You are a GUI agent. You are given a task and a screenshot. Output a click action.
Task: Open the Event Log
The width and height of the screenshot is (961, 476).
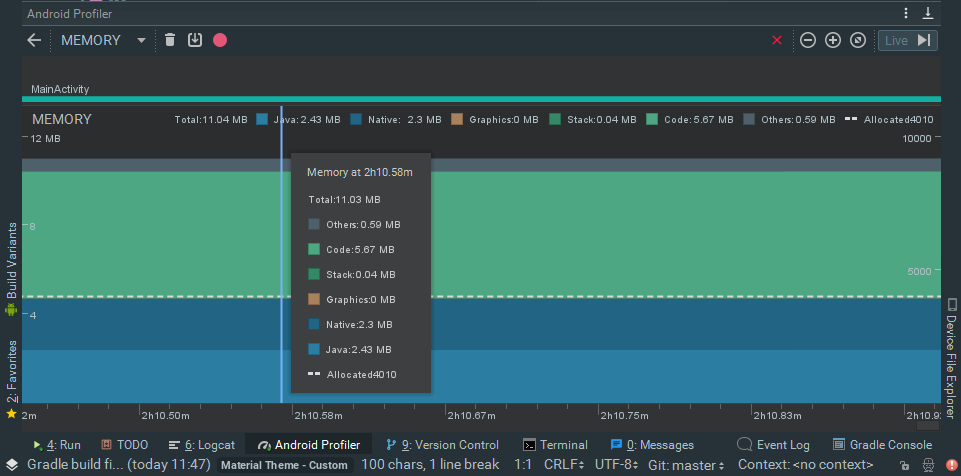tap(773, 445)
